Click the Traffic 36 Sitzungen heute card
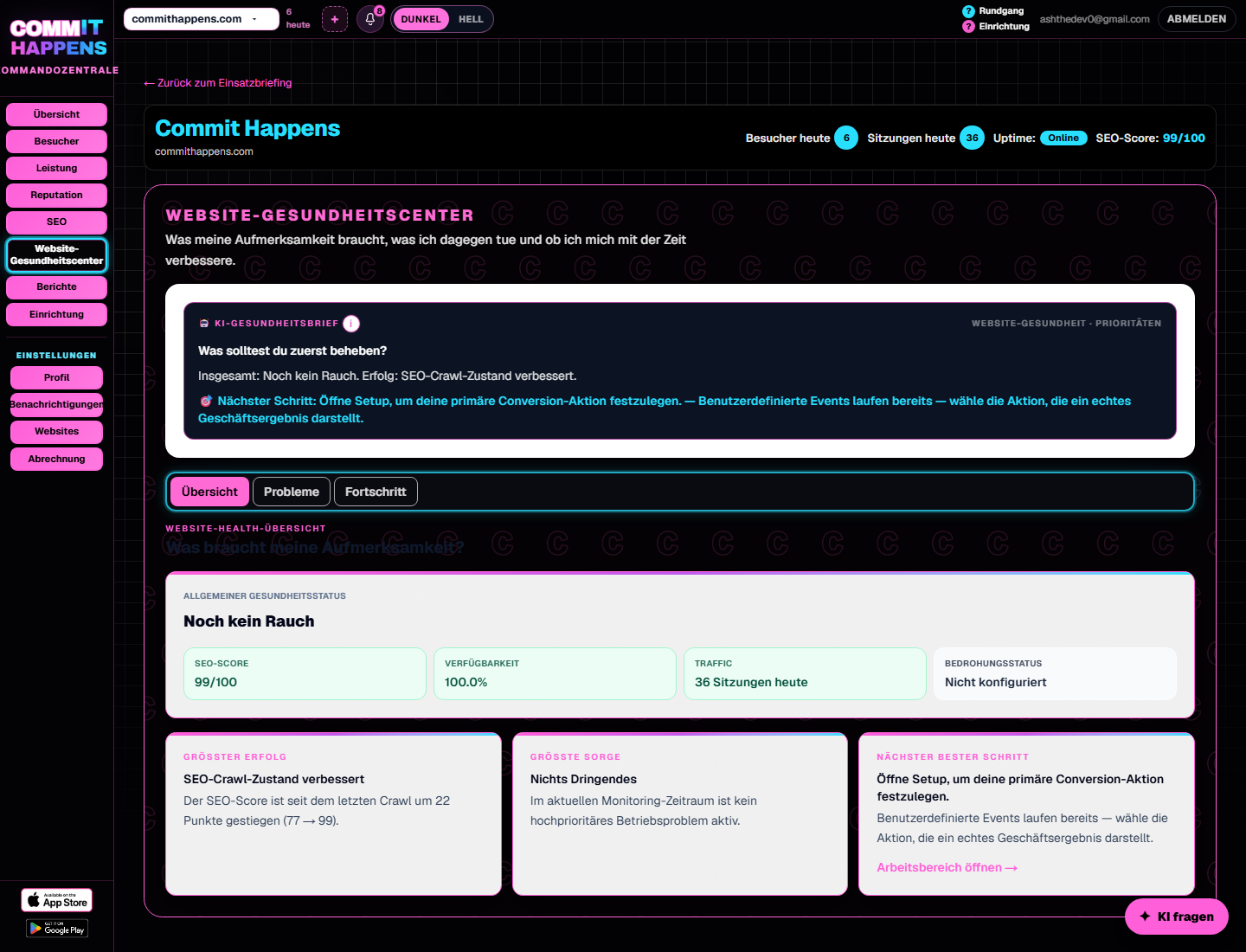This screenshot has width=1246, height=952. (805, 673)
